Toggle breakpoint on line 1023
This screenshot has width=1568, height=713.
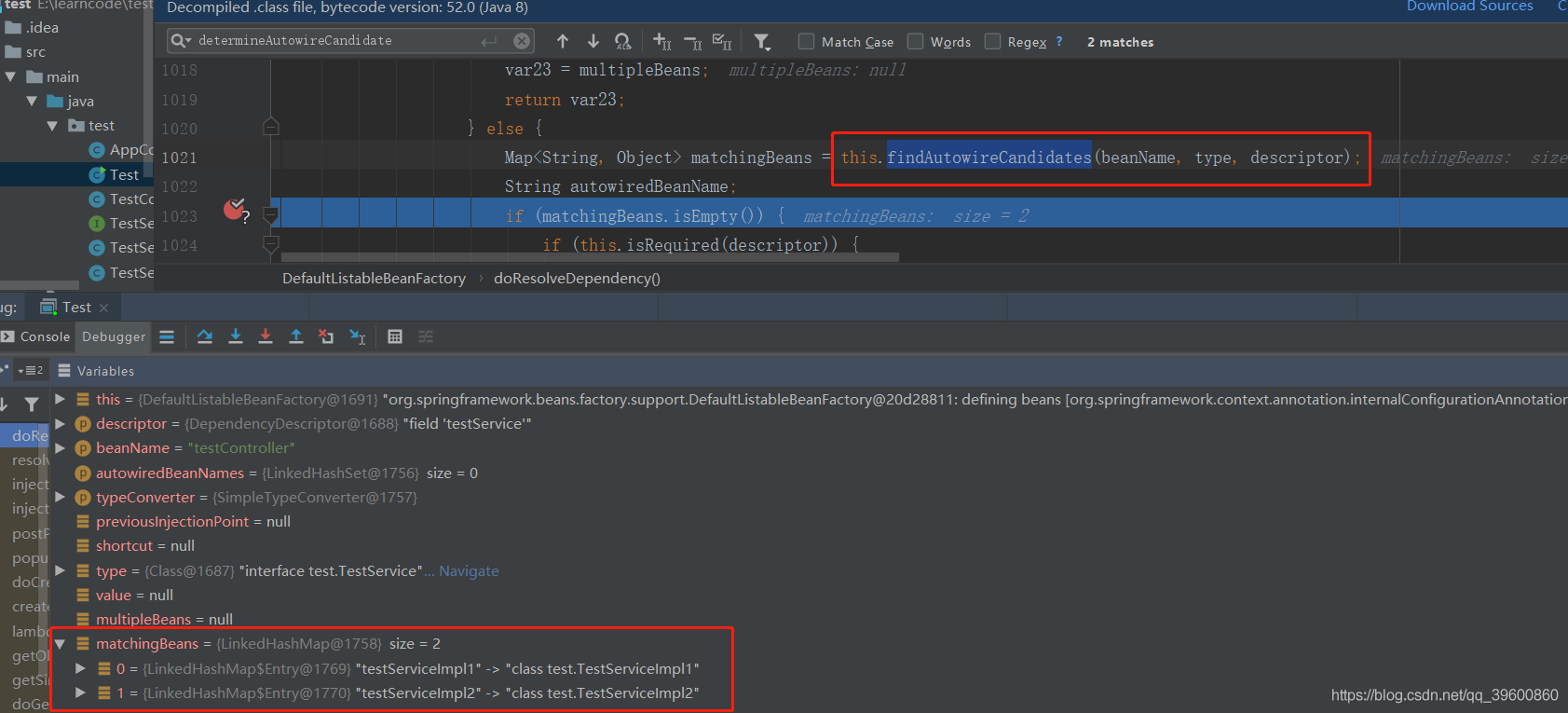click(x=234, y=210)
